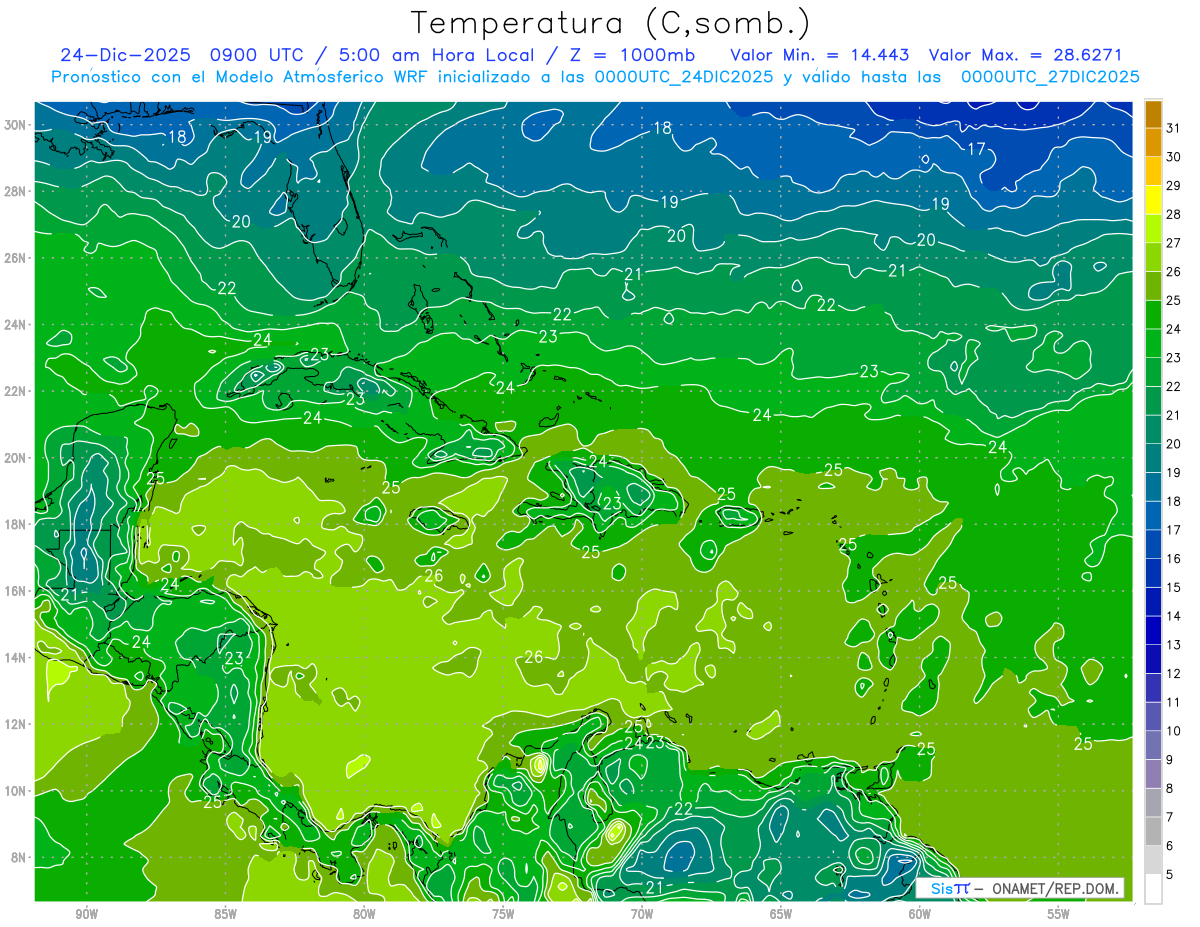Select the '16N' latitude axis label
The height and width of the screenshot is (927, 1200).
coord(14,591)
